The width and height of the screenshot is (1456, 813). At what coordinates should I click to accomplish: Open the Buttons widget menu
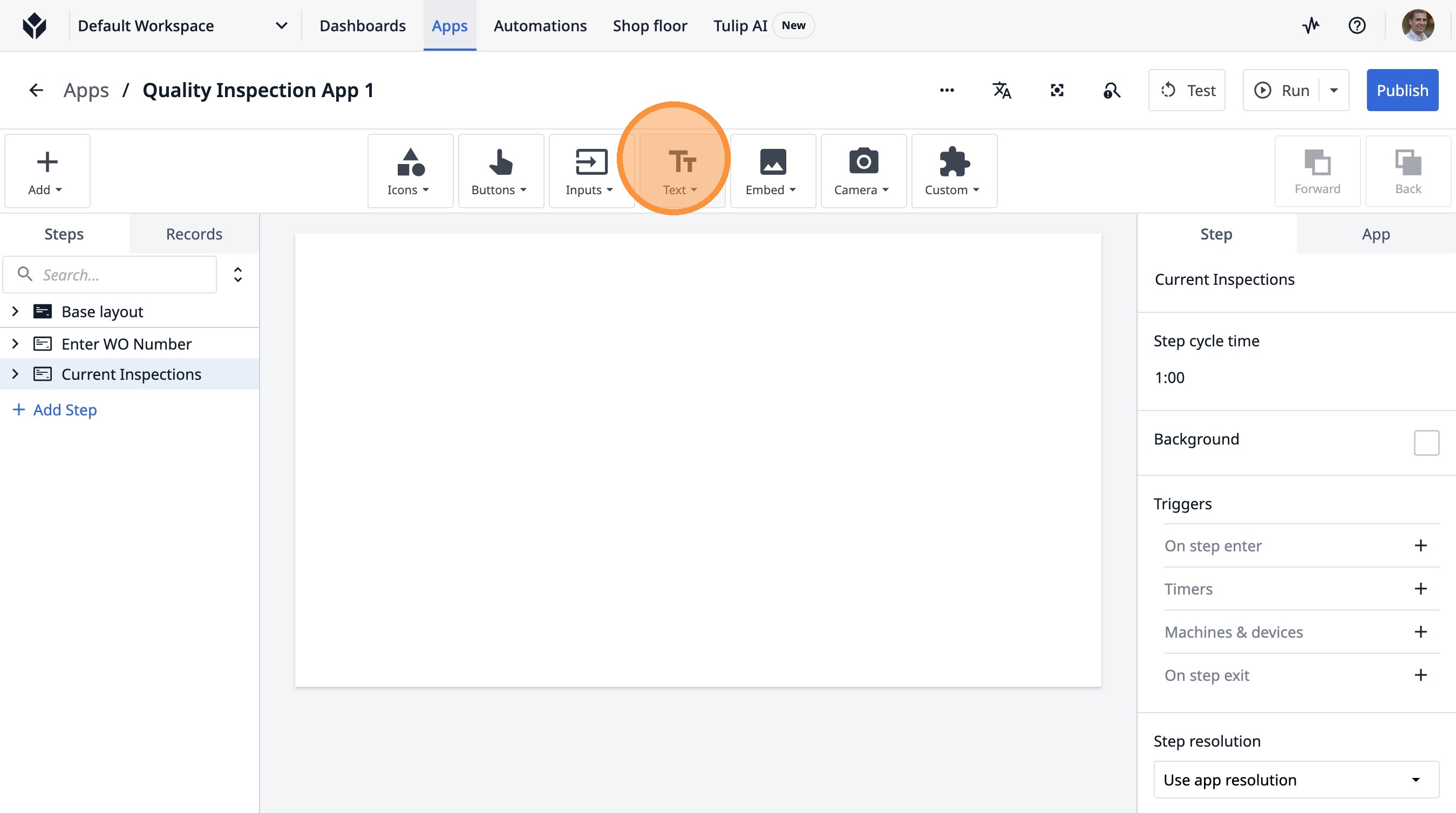(500, 171)
